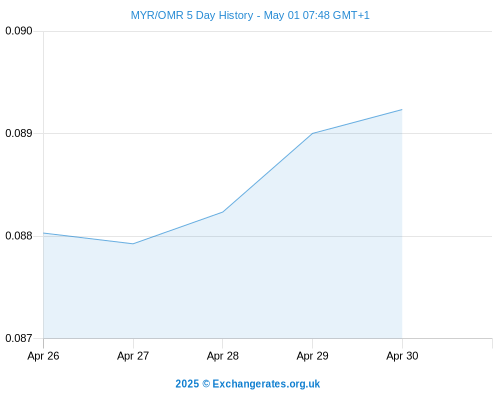
Task: Select the Apr 30 x-axis label
Action: (x=402, y=356)
